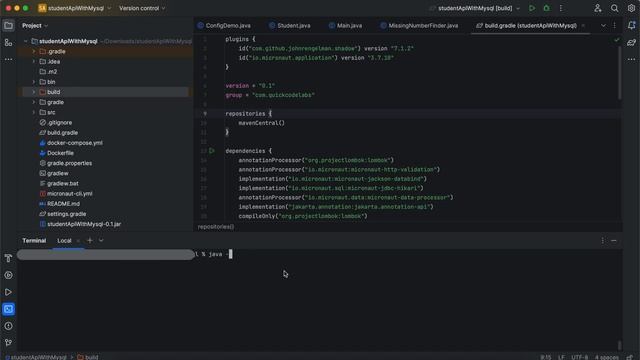Open gradle.properties file
Screen dimensions: 640x360
point(69,163)
